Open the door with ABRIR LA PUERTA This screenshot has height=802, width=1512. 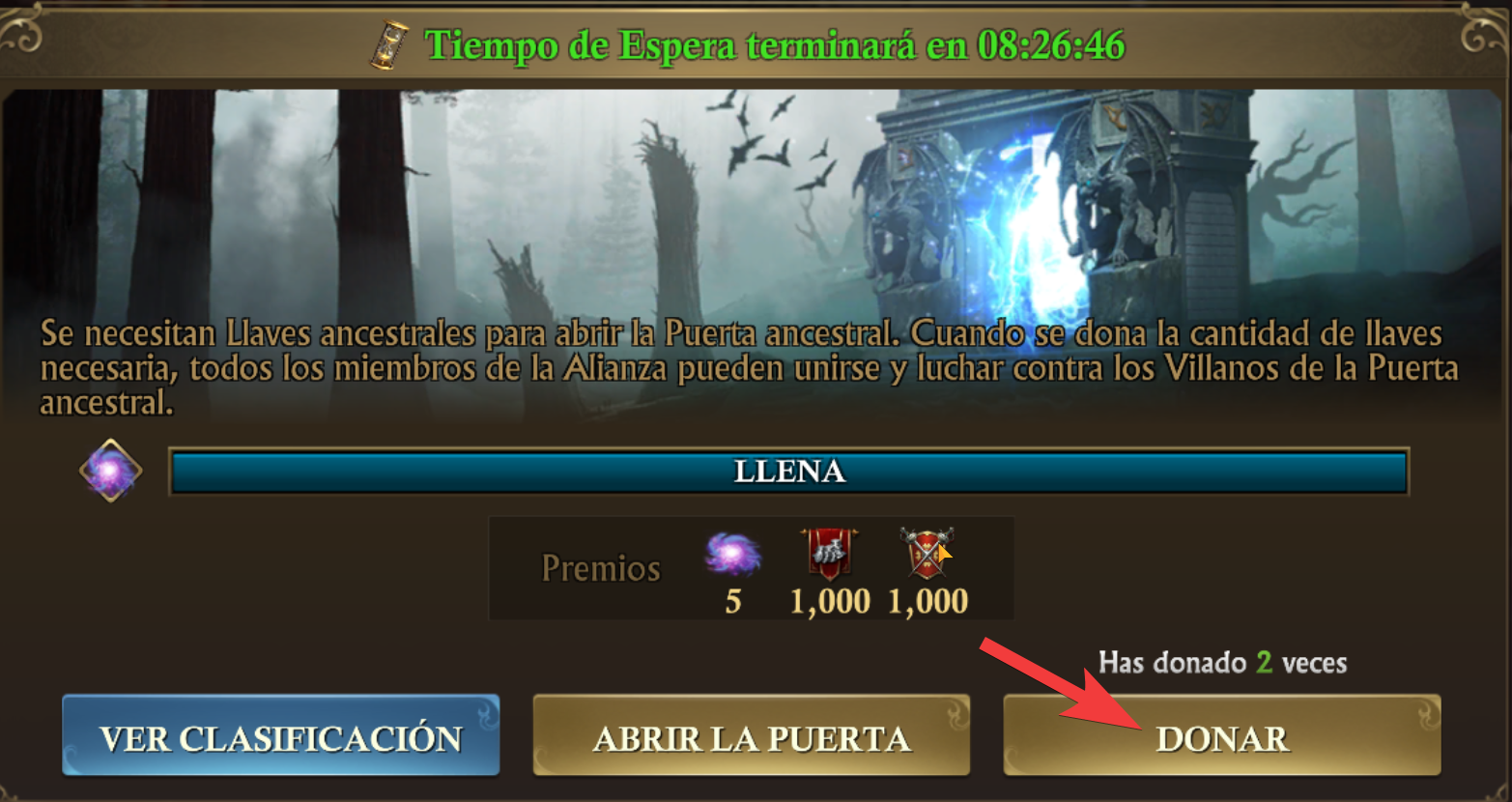click(751, 736)
